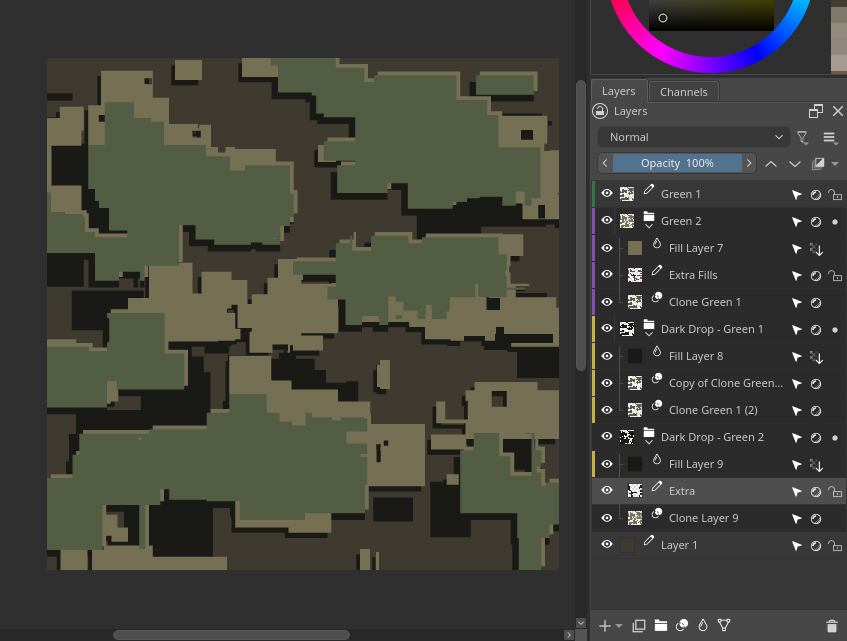Image resolution: width=847 pixels, height=641 pixels.
Task: Toggle visibility of Fill Layer 8
Action: 606,356
